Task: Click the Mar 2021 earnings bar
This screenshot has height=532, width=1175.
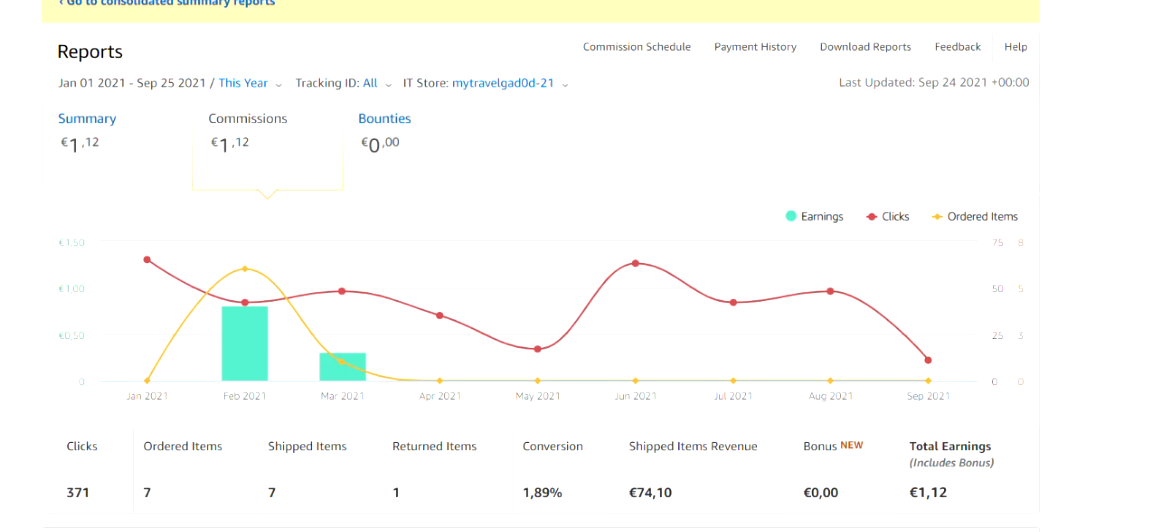Action: tap(342, 366)
